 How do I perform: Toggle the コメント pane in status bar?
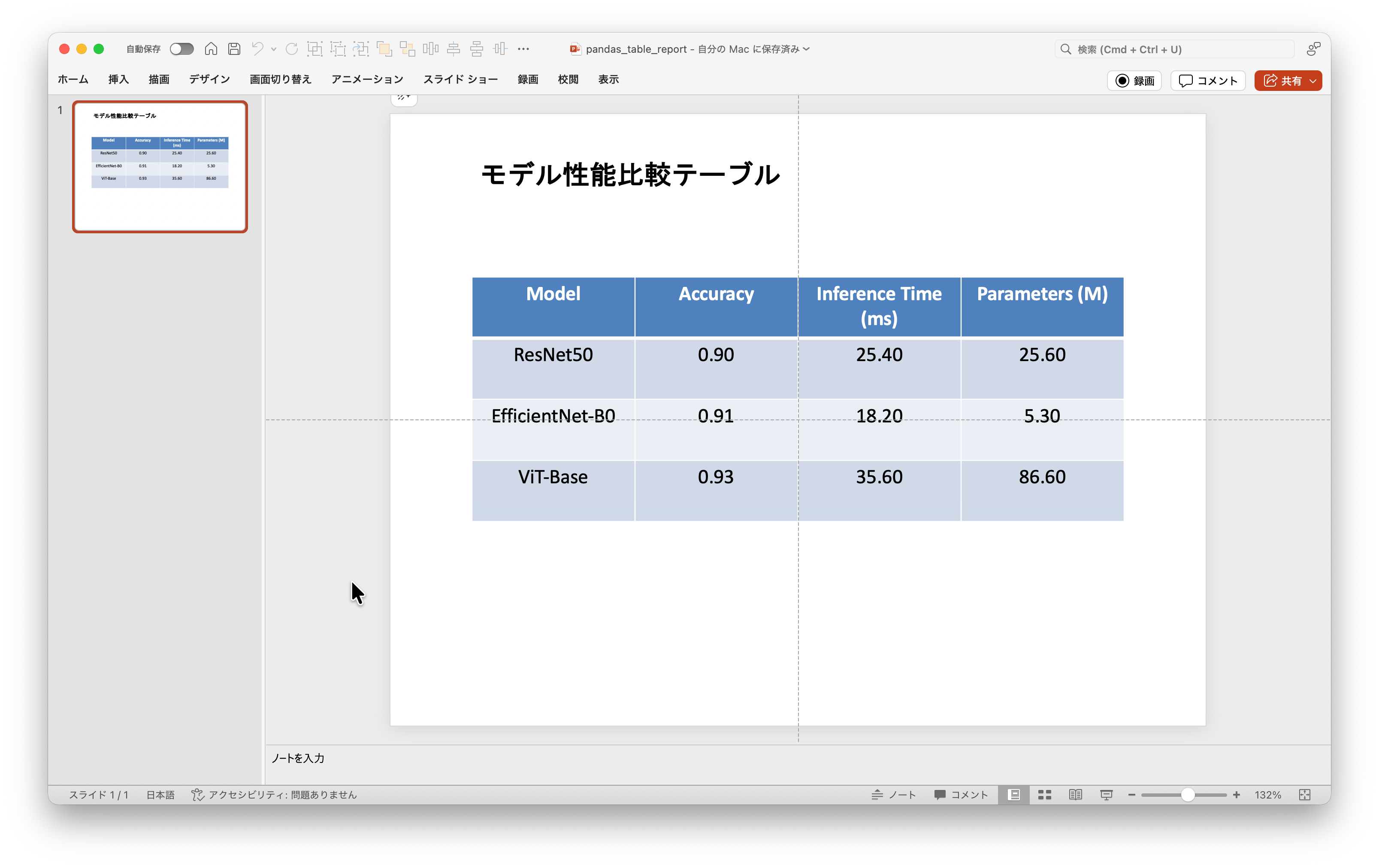point(961,795)
